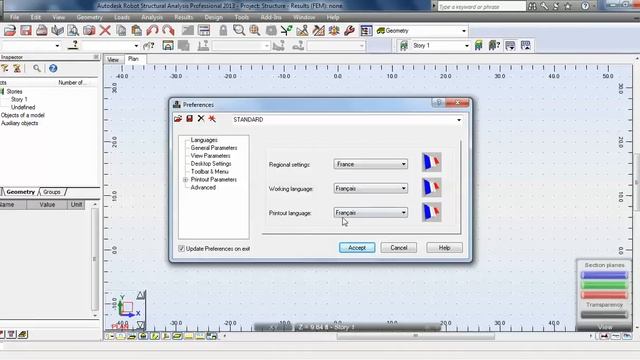Click the Print icon in the toolbar
Viewport: 640px width, 360px height.
[42, 30]
